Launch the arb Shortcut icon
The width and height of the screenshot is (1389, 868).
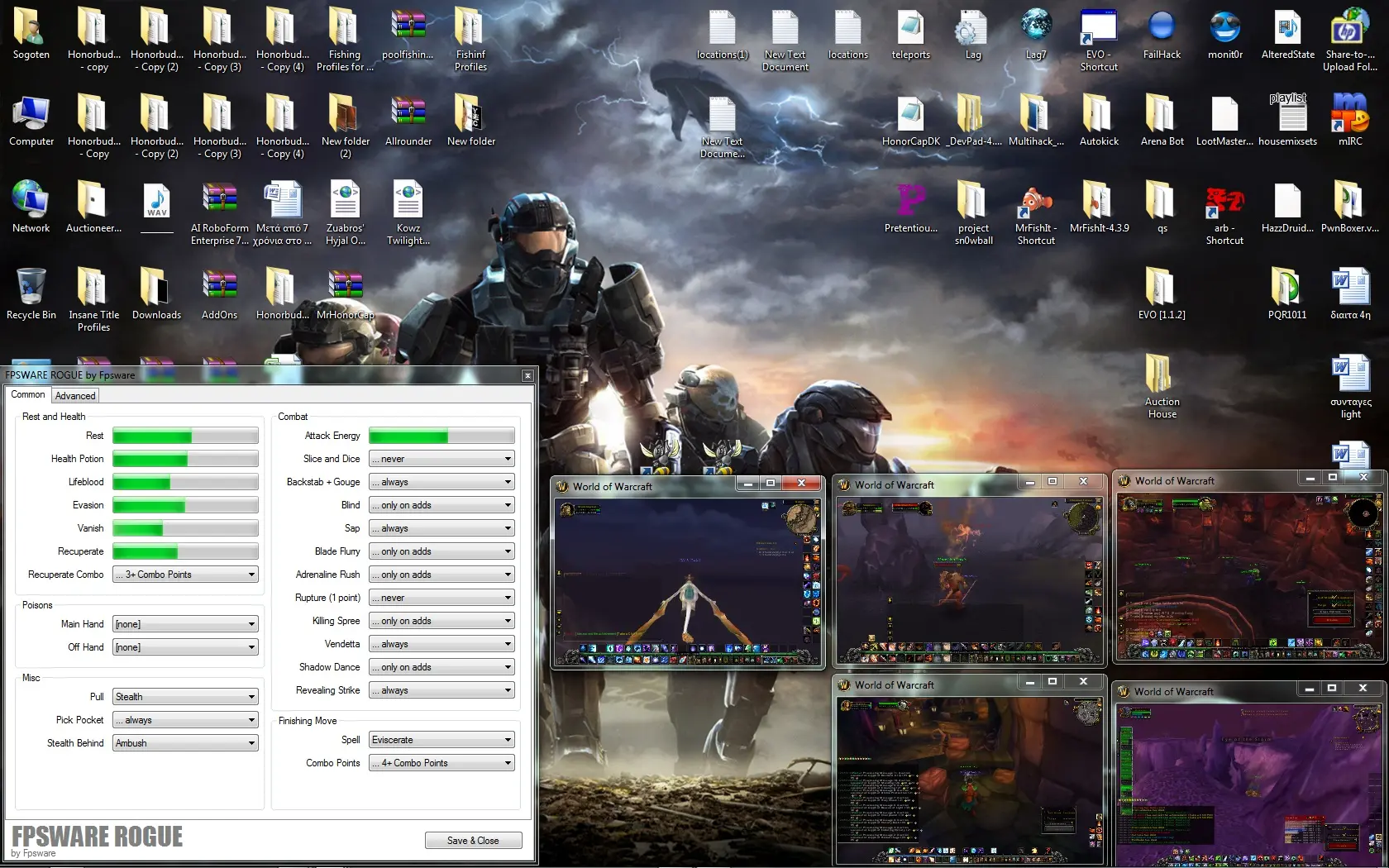tap(1224, 213)
